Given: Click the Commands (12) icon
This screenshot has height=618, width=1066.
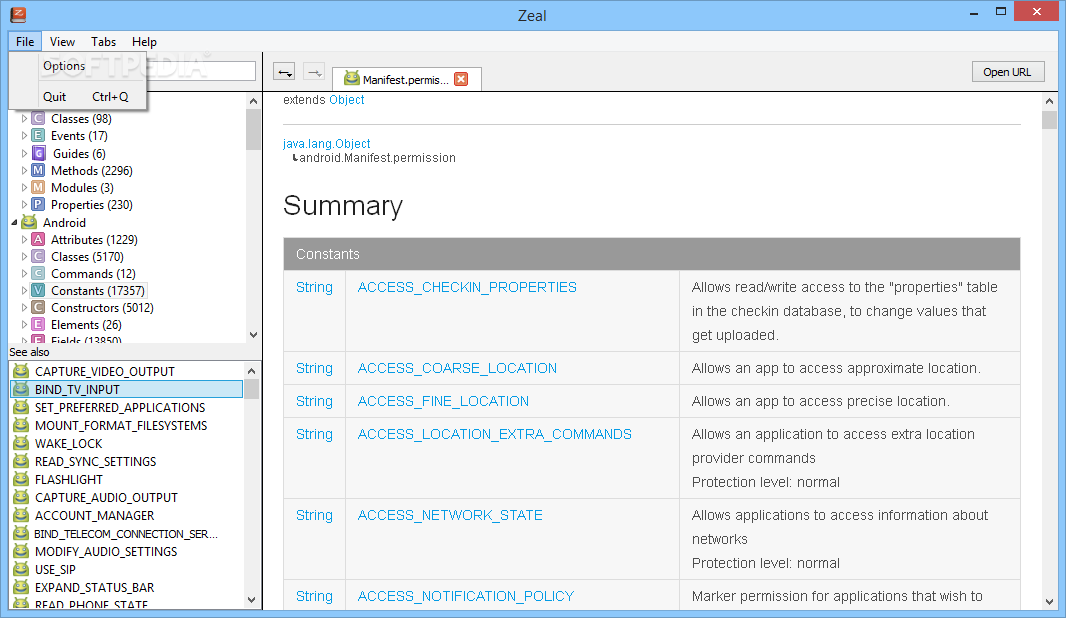Looking at the screenshot, I should coord(39,273).
